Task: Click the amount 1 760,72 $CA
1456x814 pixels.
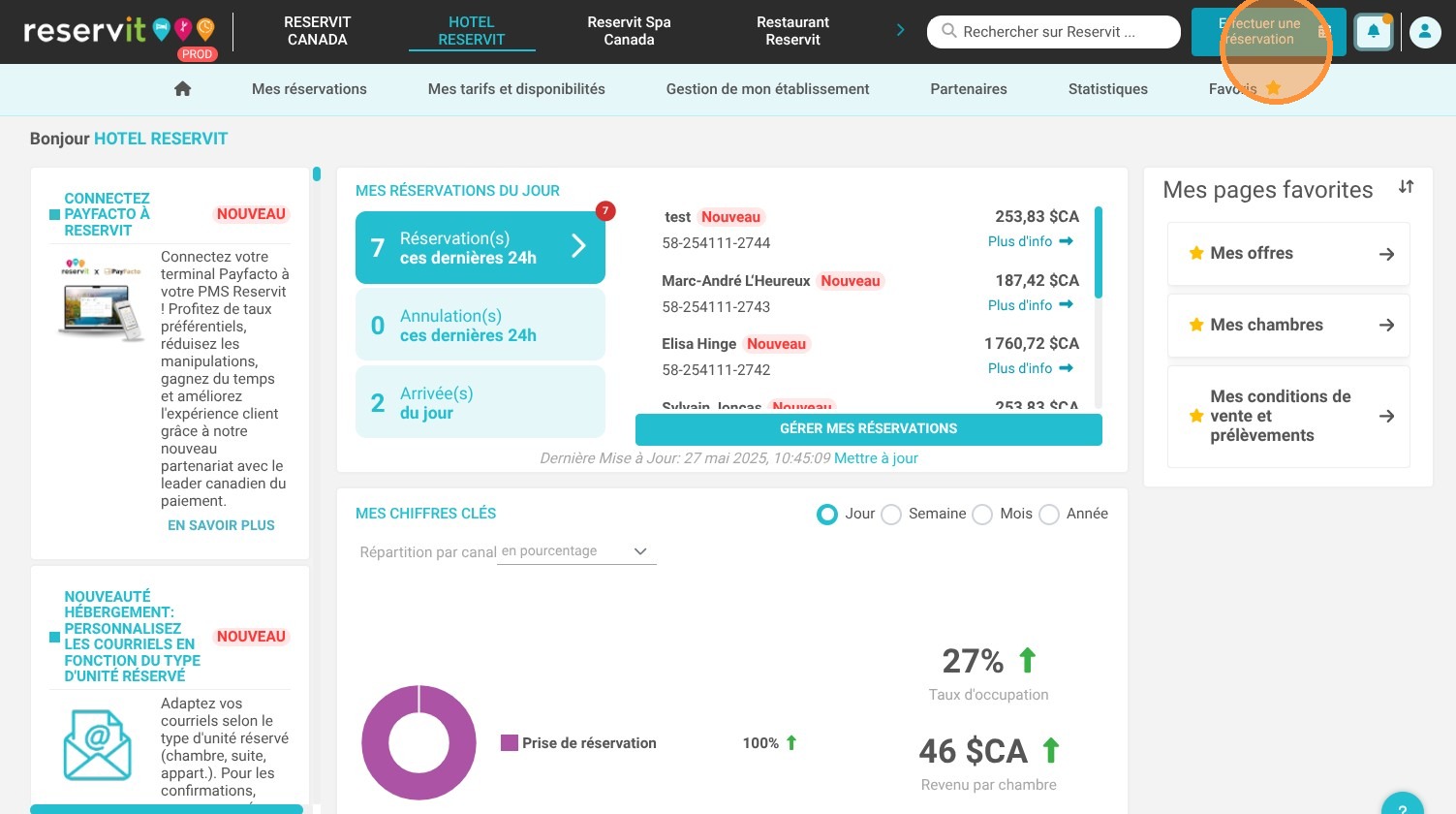Action: tap(1032, 343)
